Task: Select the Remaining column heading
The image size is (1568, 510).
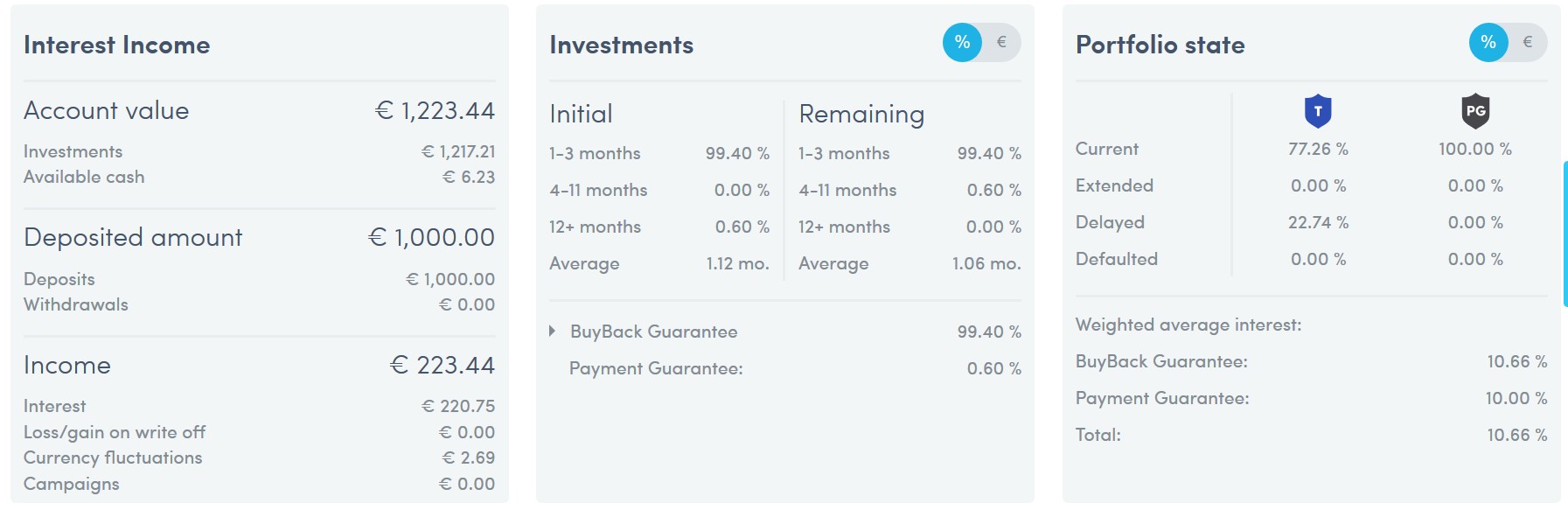Action: (x=861, y=114)
